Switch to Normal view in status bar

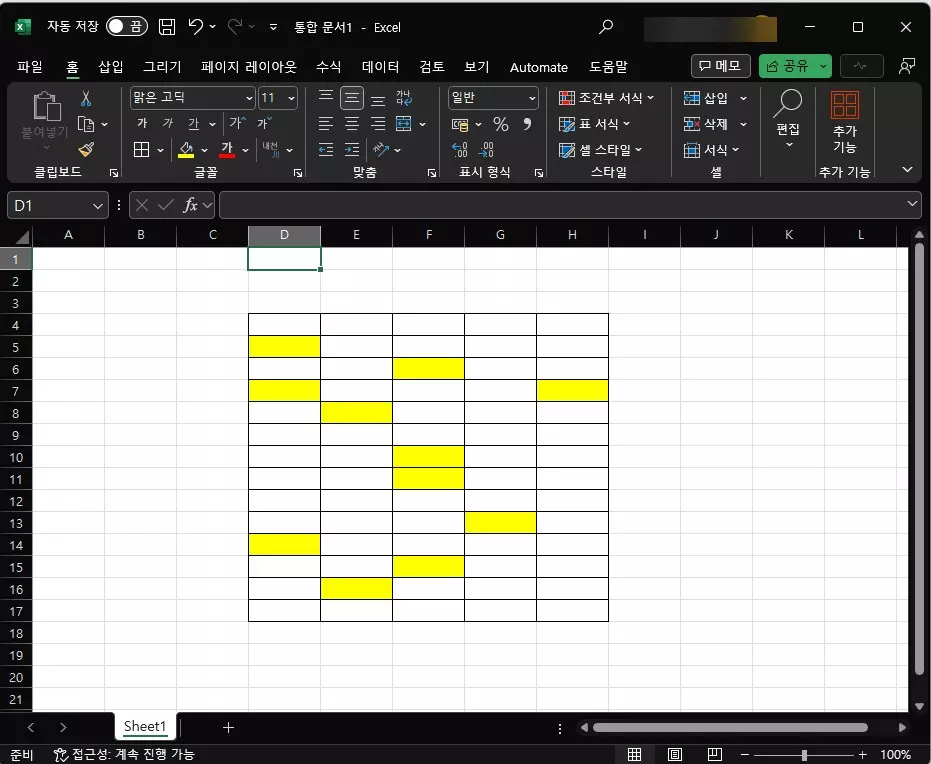[x=634, y=755]
